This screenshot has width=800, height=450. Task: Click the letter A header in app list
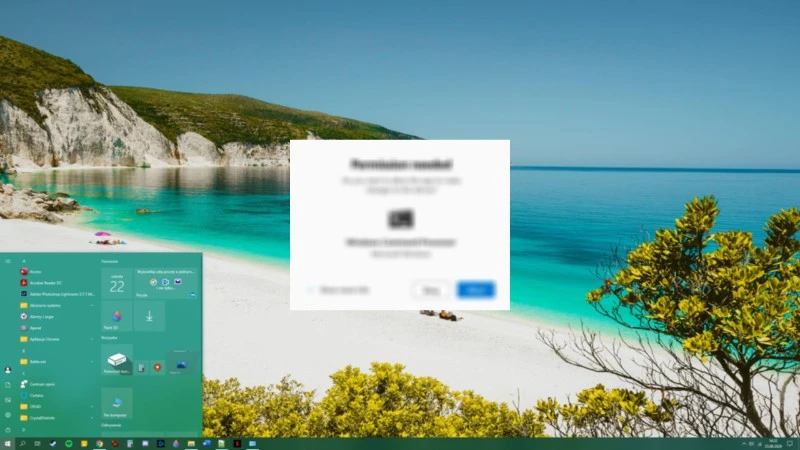(23, 261)
